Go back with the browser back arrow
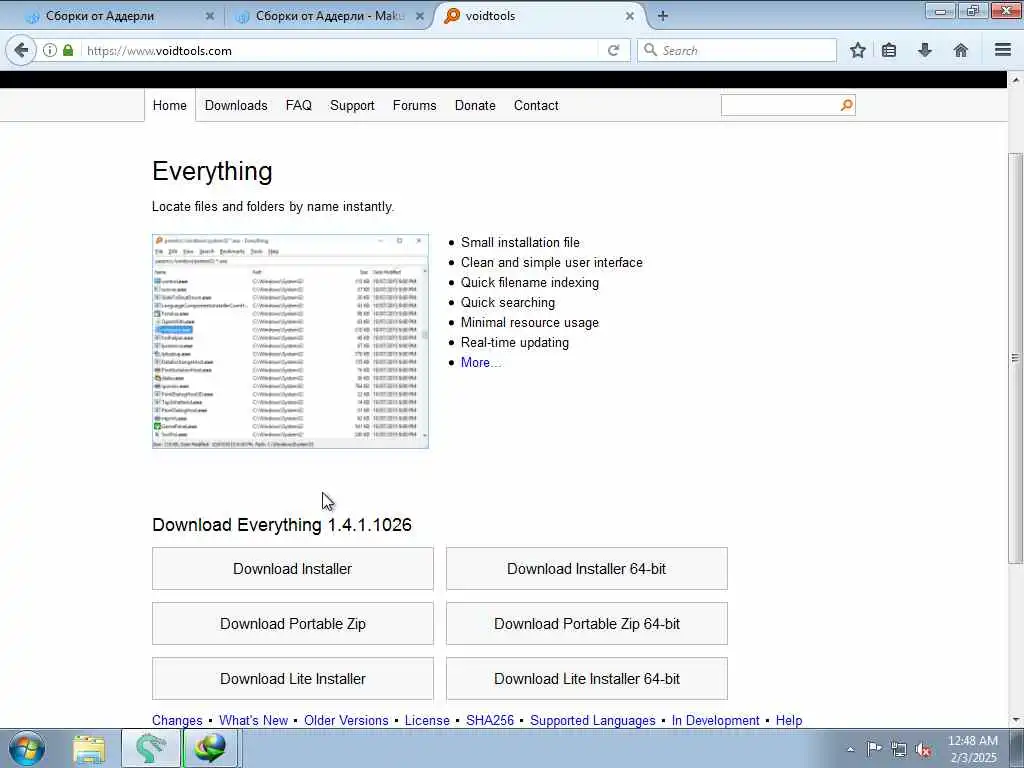Viewport: 1024px width, 768px height. [x=21, y=50]
